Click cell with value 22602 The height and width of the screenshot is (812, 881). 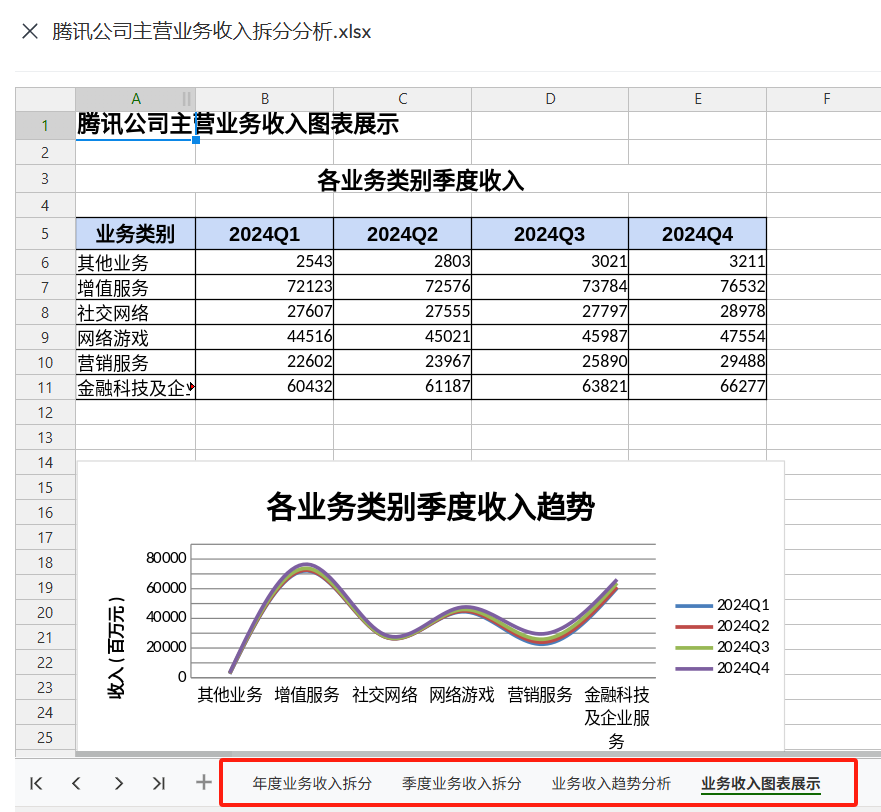(265, 362)
